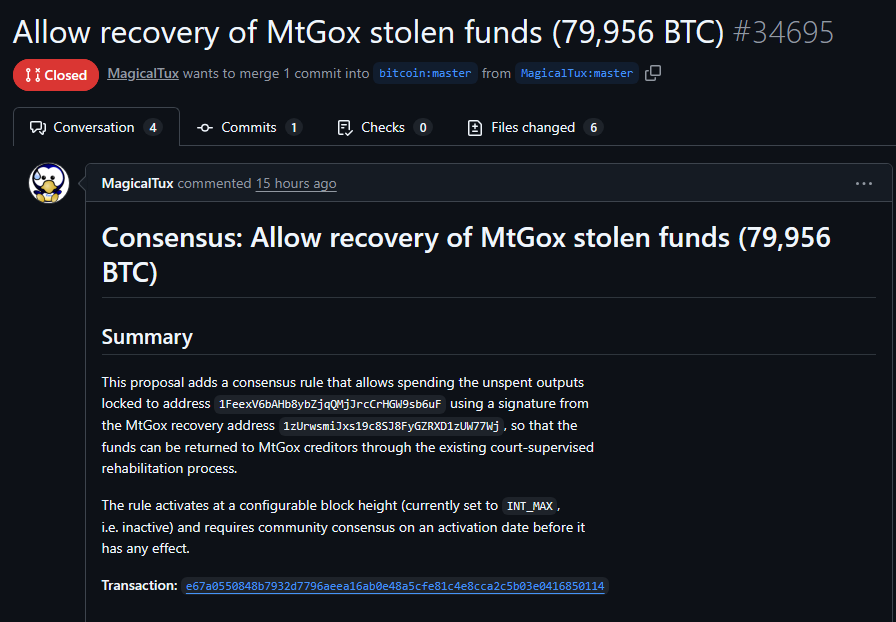Click the pull request number #34695
896x622 pixels.
click(783, 32)
